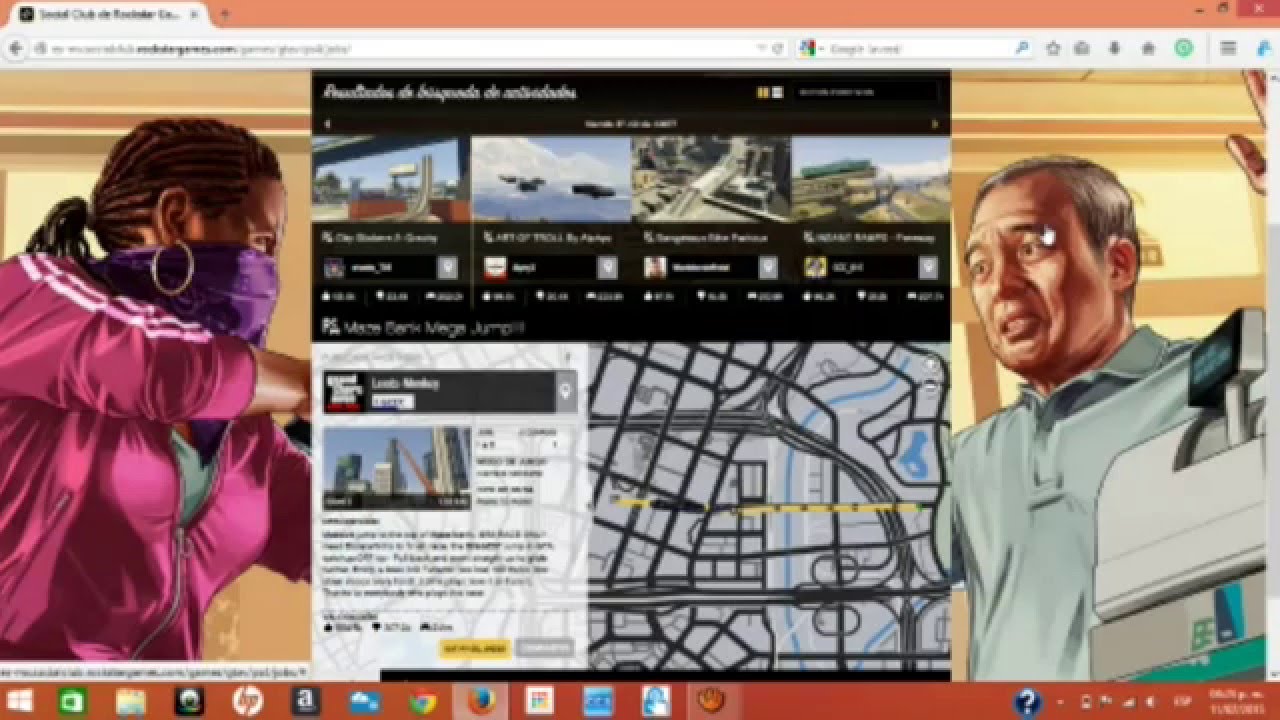Open the Dangerous Bike Parkour job thumbnail

pos(711,180)
